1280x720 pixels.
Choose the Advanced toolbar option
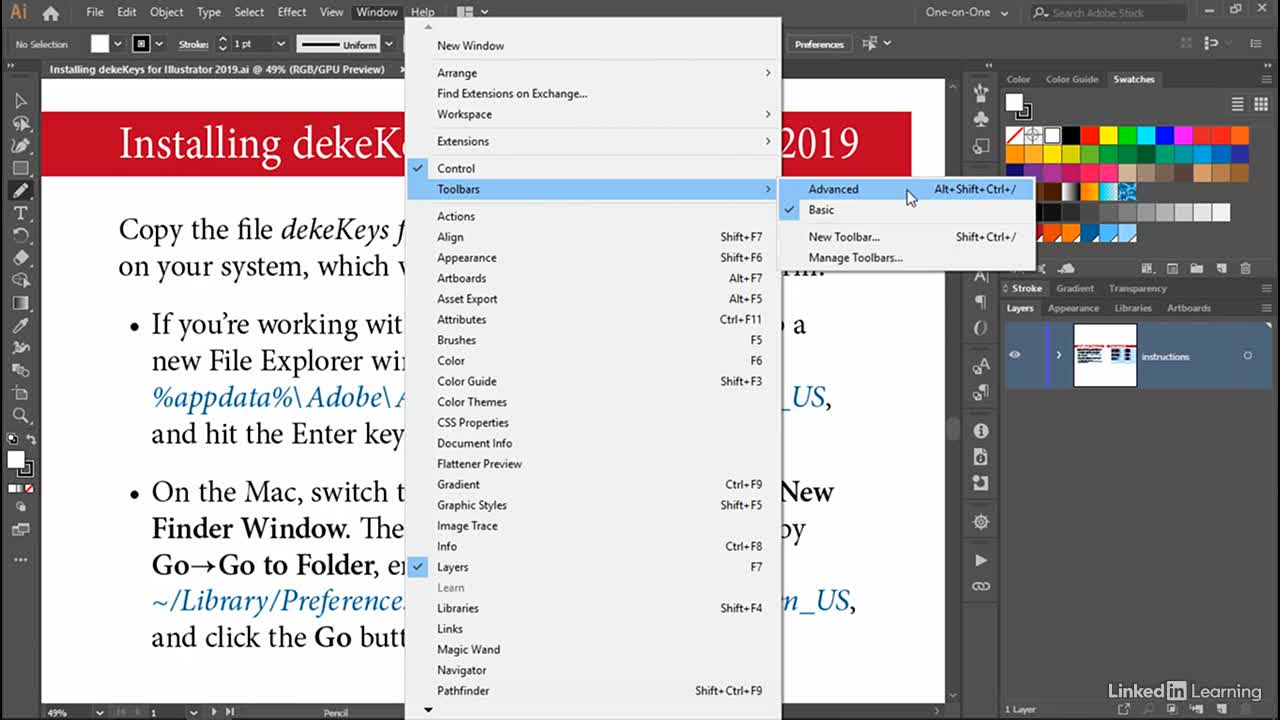point(905,189)
